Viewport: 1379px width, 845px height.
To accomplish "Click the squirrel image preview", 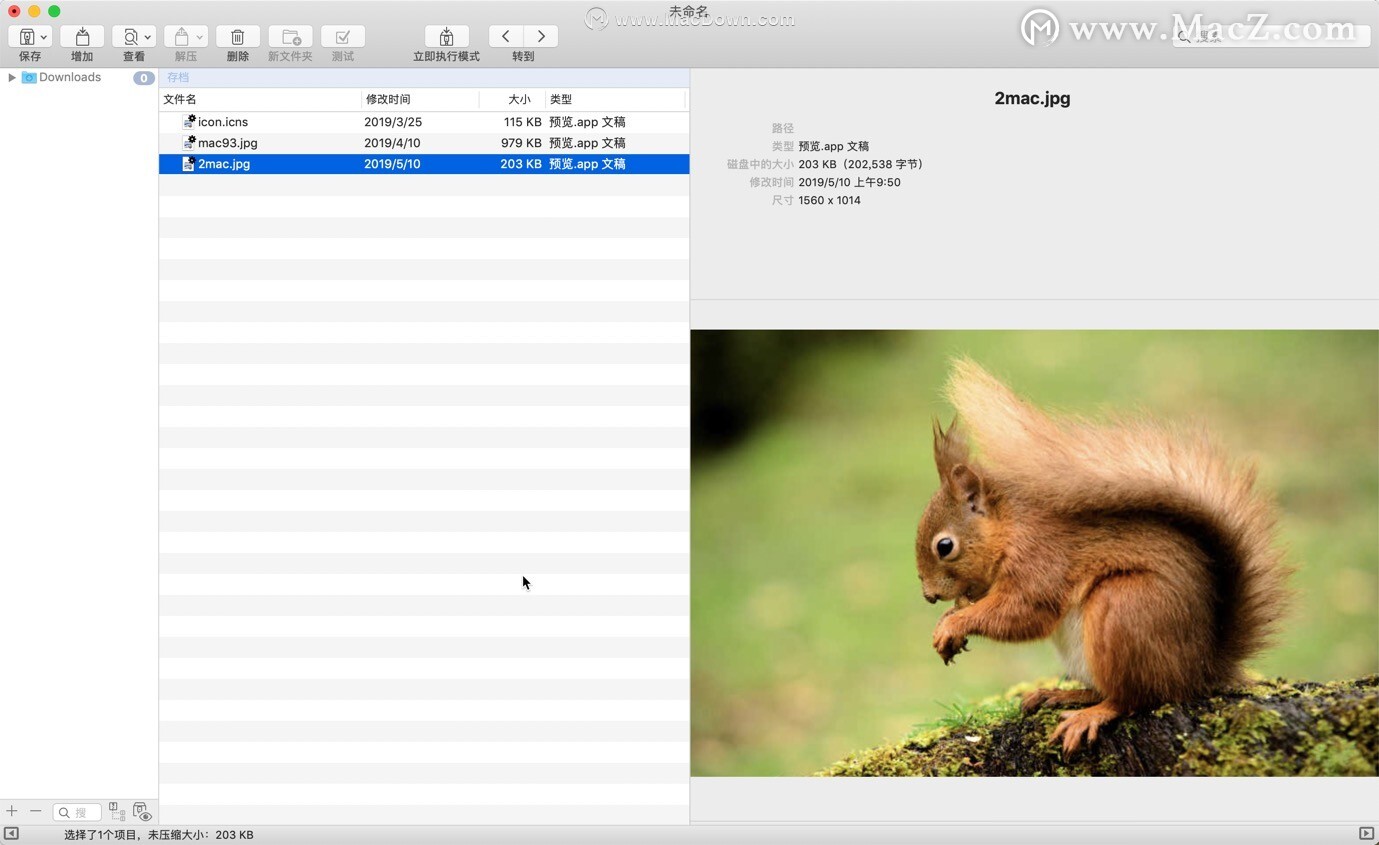I will pyautogui.click(x=1034, y=553).
